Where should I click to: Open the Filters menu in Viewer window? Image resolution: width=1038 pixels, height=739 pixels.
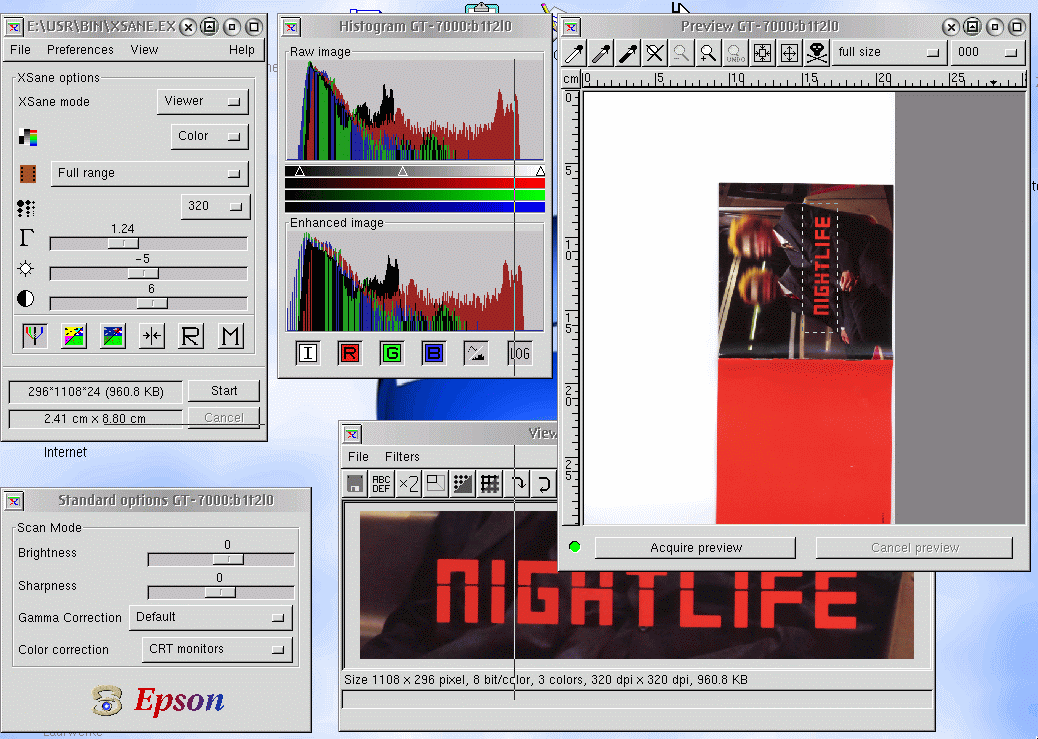point(402,457)
